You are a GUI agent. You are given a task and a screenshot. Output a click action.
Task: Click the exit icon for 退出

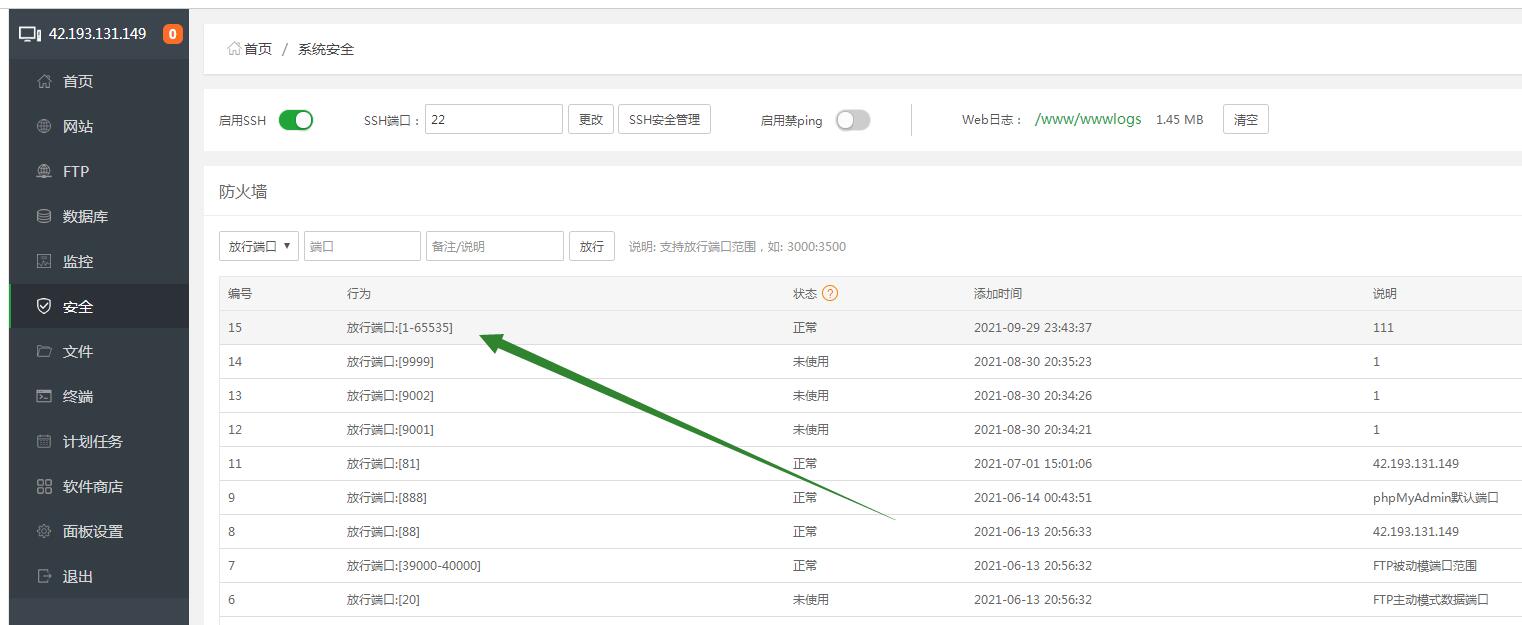click(44, 577)
